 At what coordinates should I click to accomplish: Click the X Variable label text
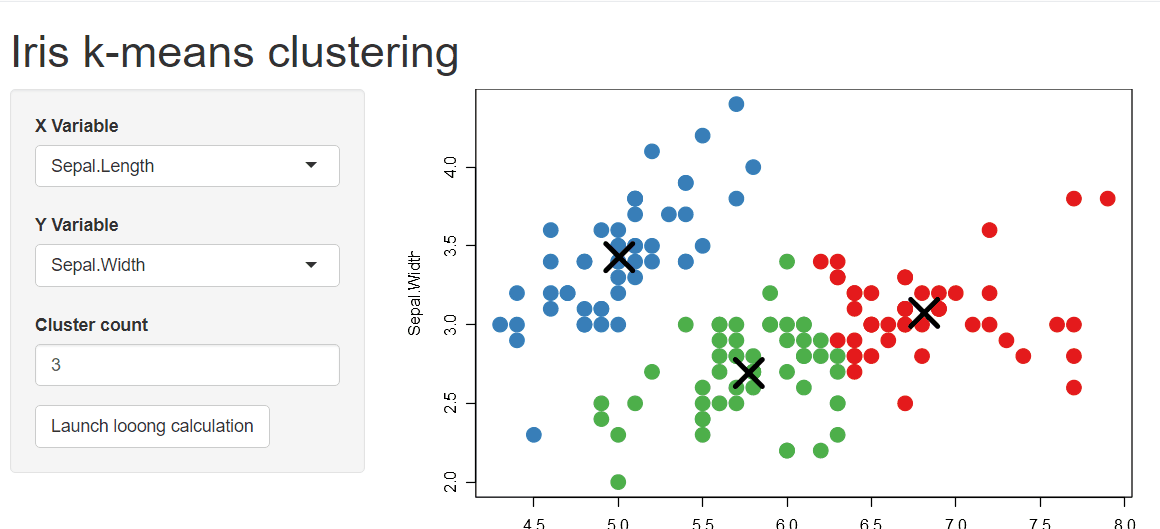coord(77,126)
